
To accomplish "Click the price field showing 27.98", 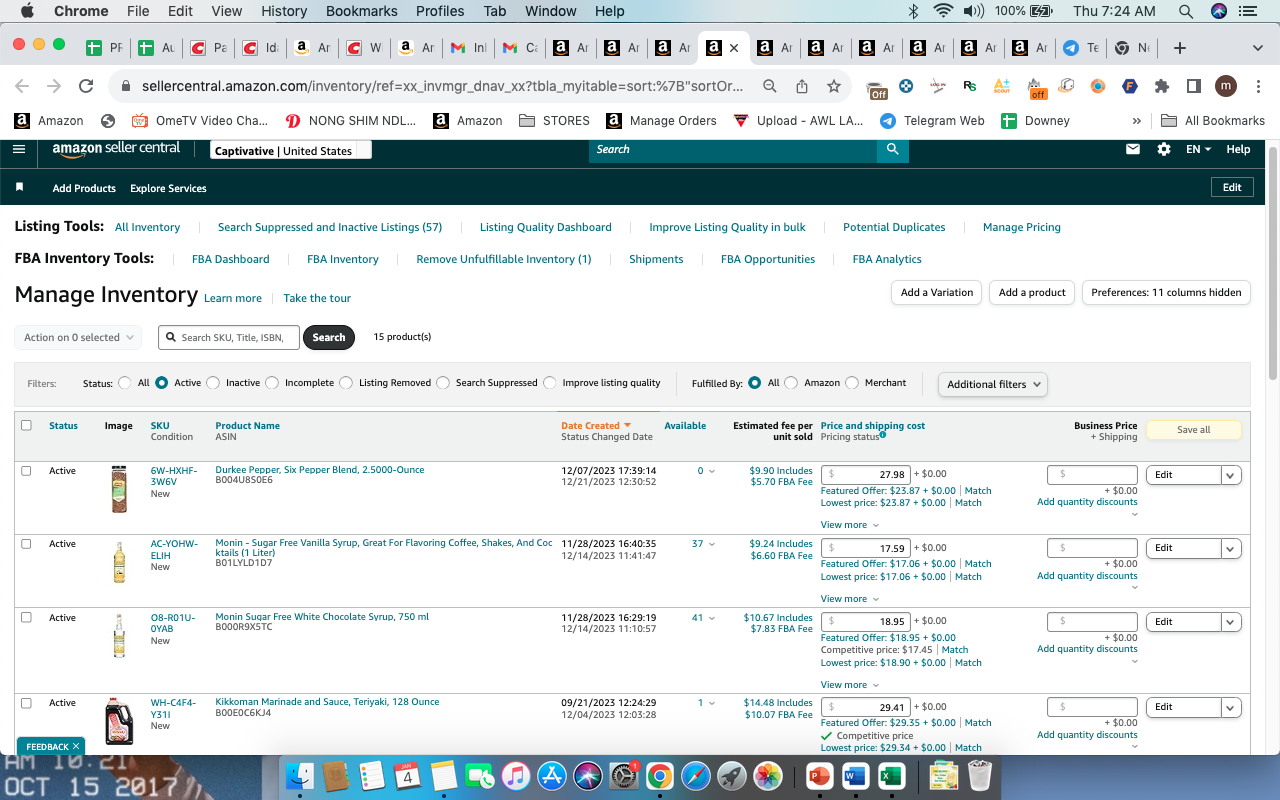I will [x=866, y=475].
